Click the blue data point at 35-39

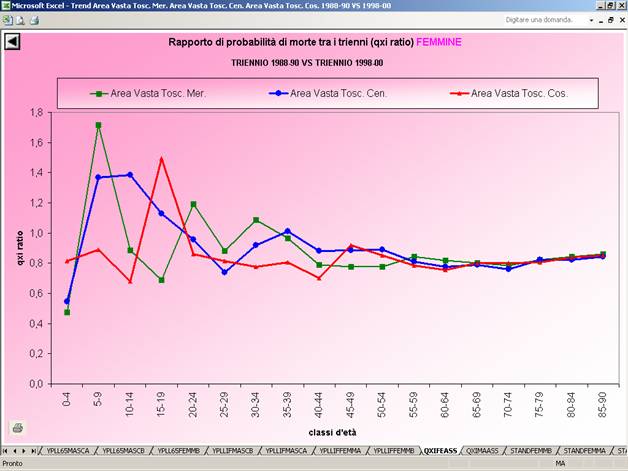(288, 231)
